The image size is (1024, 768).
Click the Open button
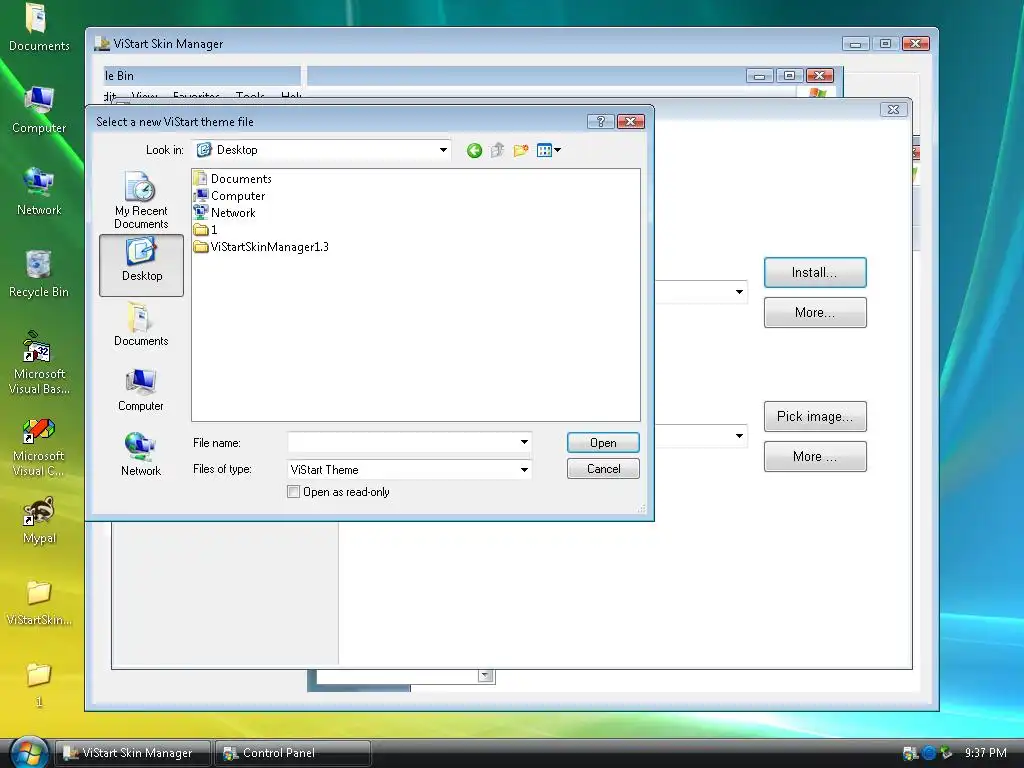point(603,443)
